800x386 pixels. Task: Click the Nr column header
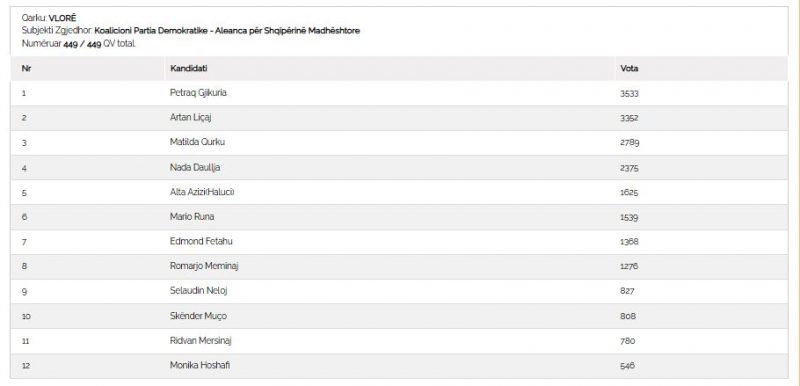pyautogui.click(x=26, y=68)
